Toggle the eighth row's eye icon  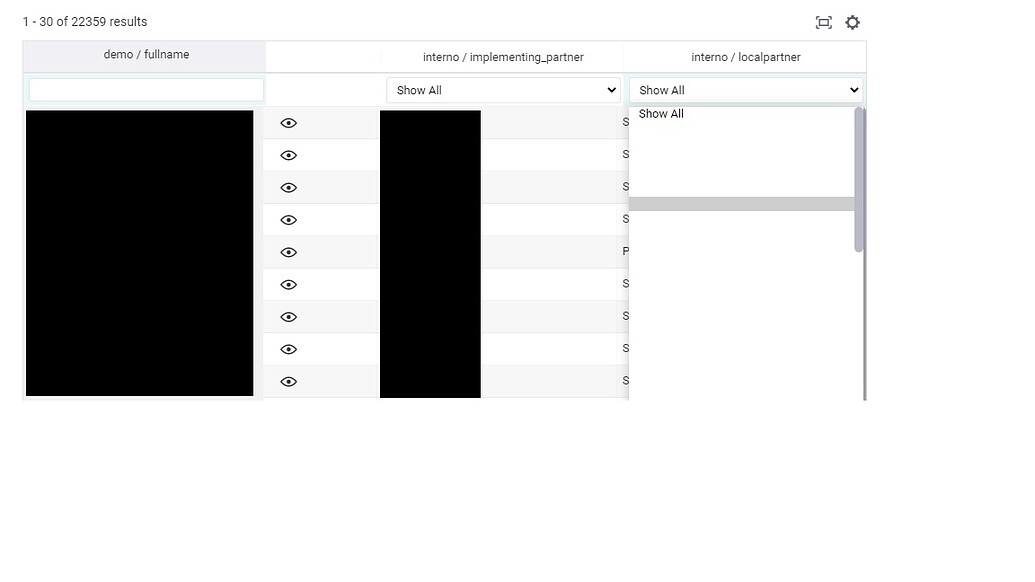289,349
